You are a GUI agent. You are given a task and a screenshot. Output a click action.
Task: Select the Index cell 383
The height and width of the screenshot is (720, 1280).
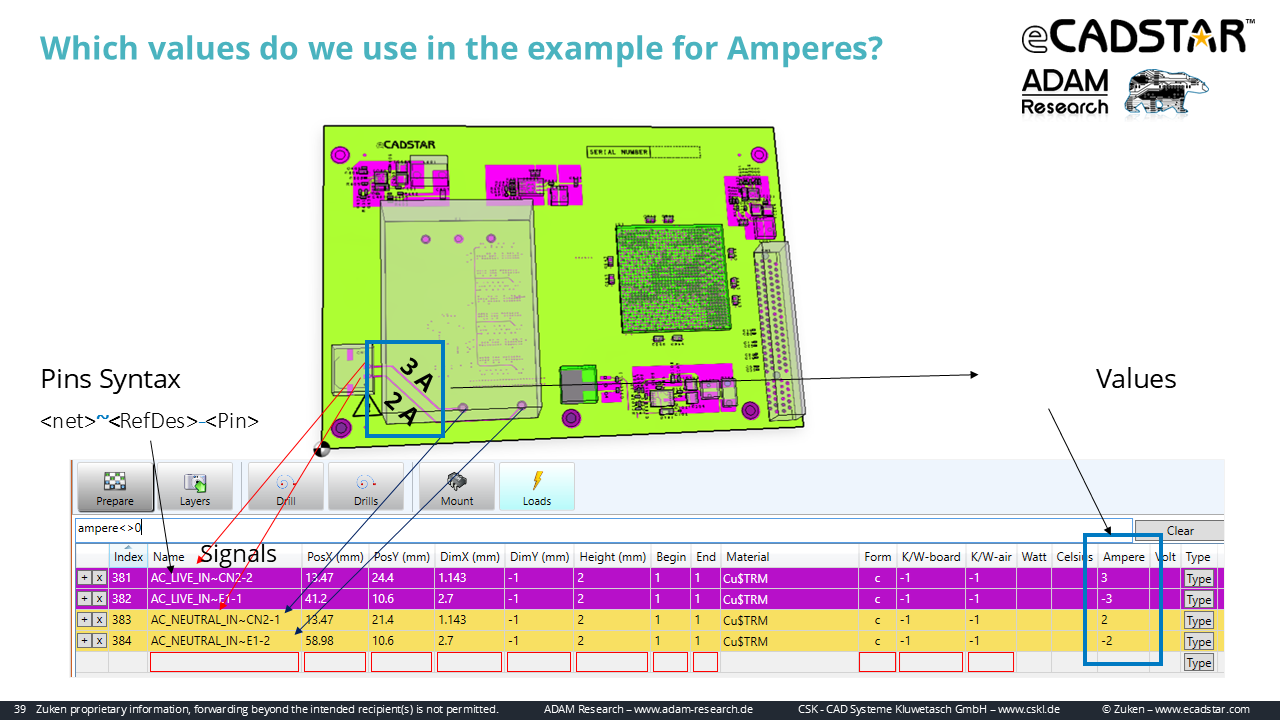128,620
